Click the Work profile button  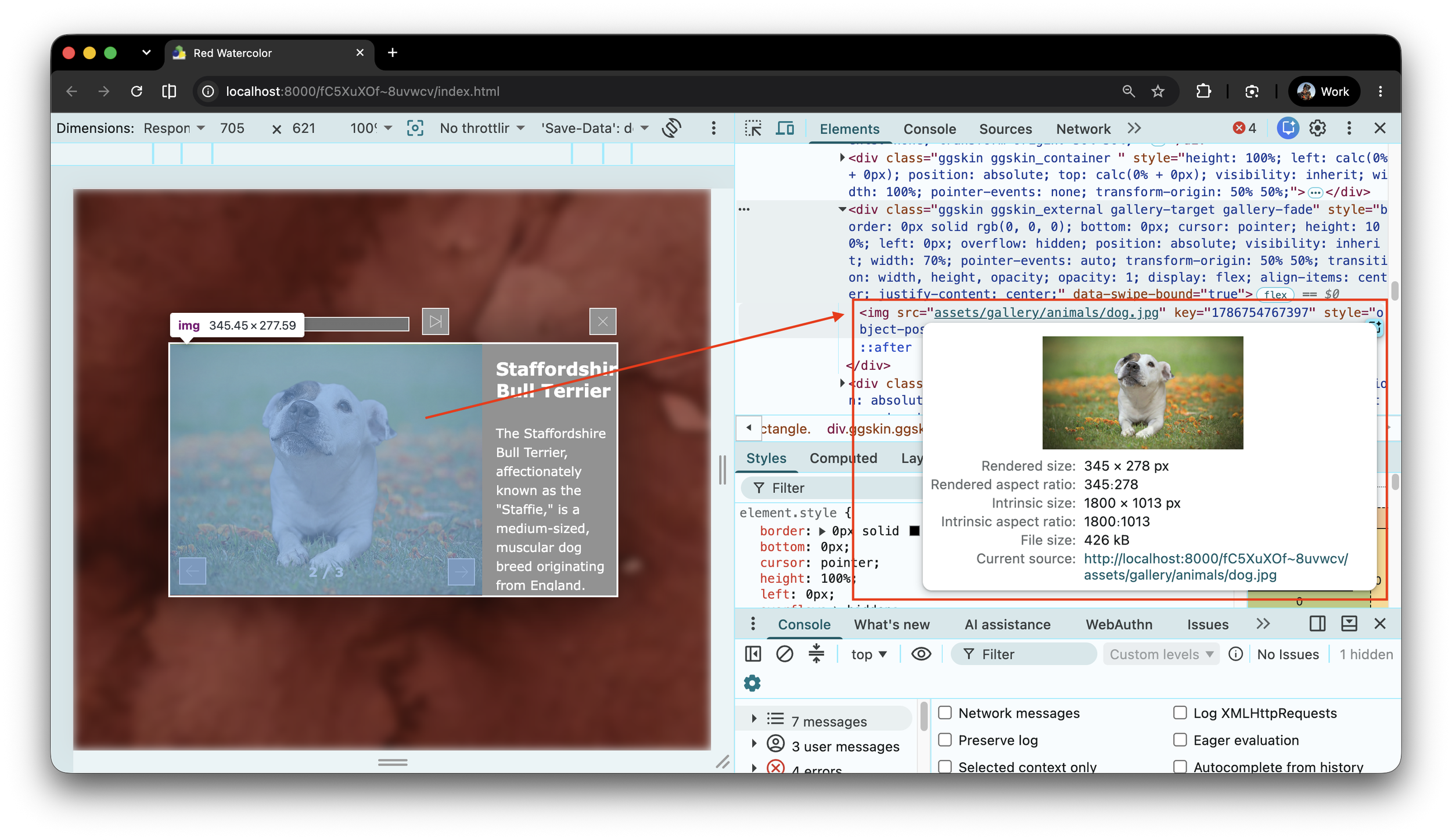pyautogui.click(x=1324, y=91)
